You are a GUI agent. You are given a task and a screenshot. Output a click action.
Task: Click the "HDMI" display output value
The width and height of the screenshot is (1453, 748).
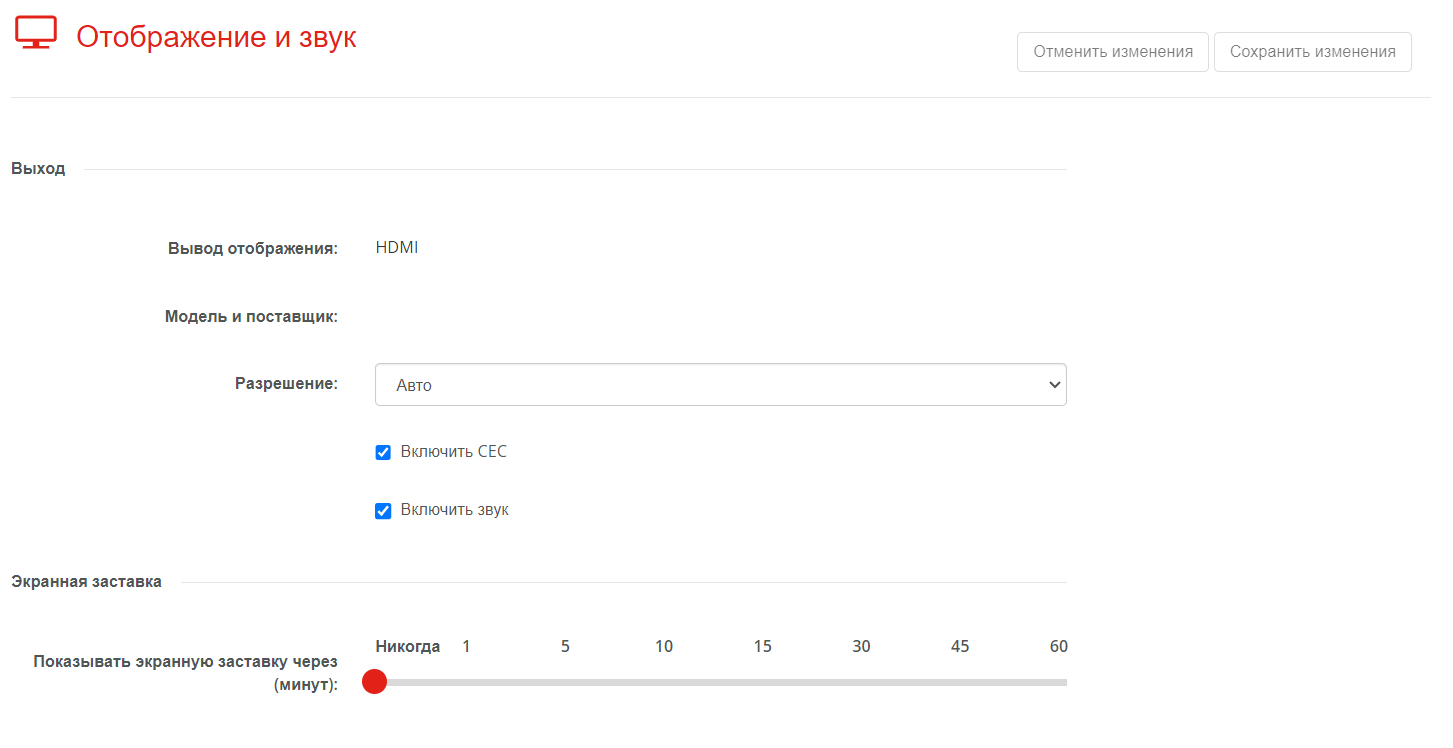[397, 247]
